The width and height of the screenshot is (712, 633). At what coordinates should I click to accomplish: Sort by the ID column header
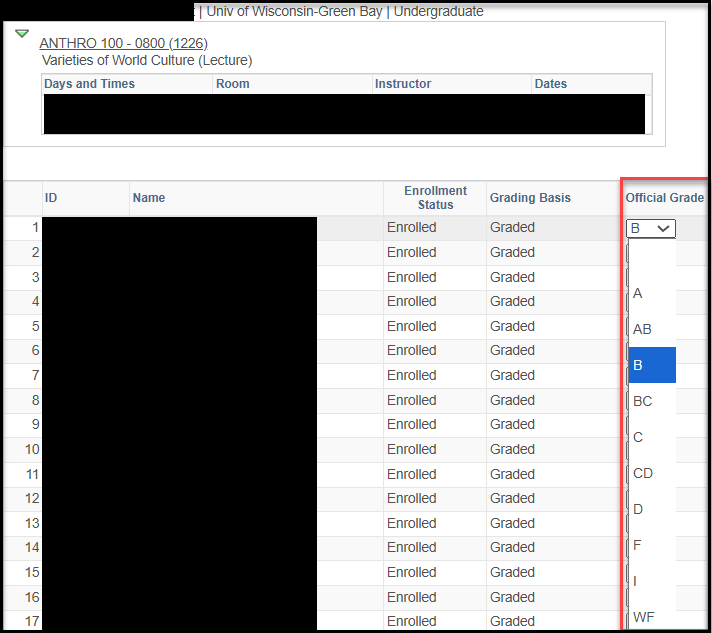51,198
